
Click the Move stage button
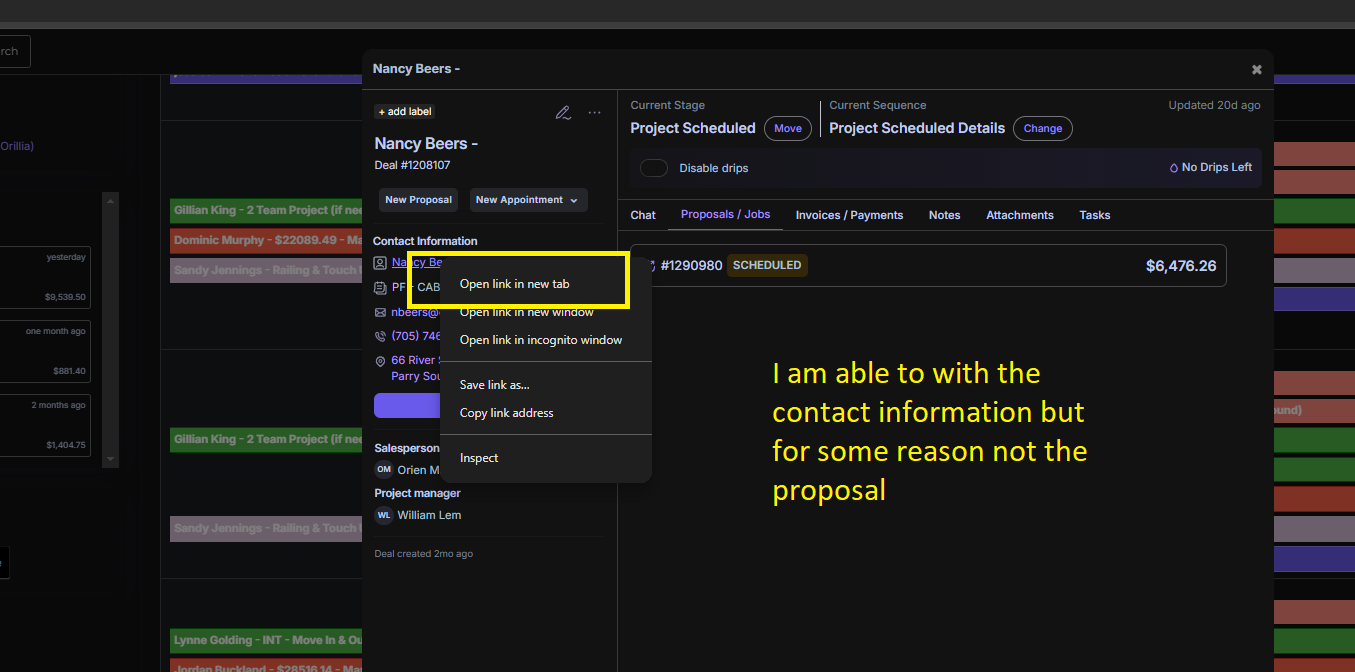pyautogui.click(x=788, y=129)
